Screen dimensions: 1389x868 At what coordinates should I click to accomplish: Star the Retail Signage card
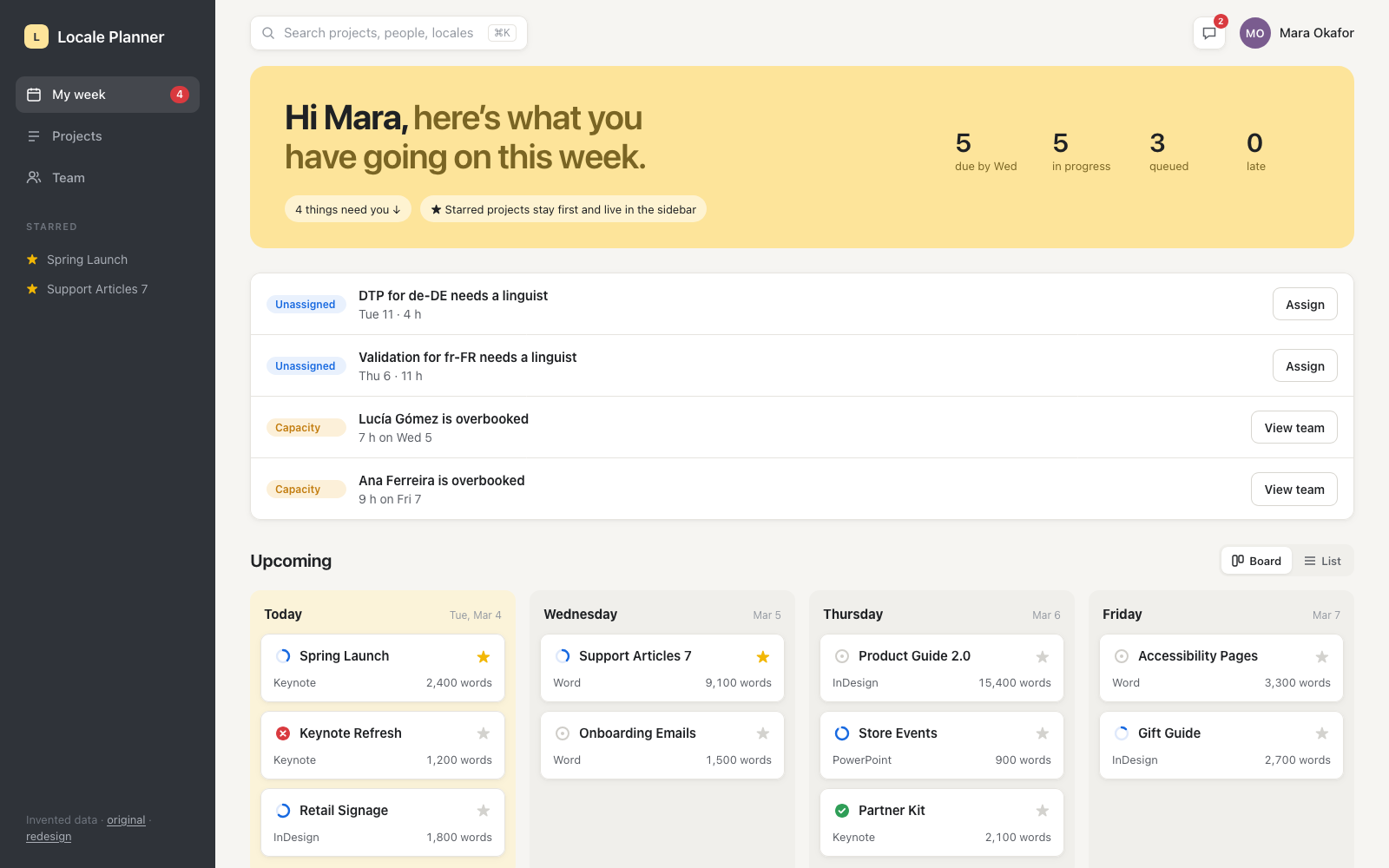(x=484, y=811)
